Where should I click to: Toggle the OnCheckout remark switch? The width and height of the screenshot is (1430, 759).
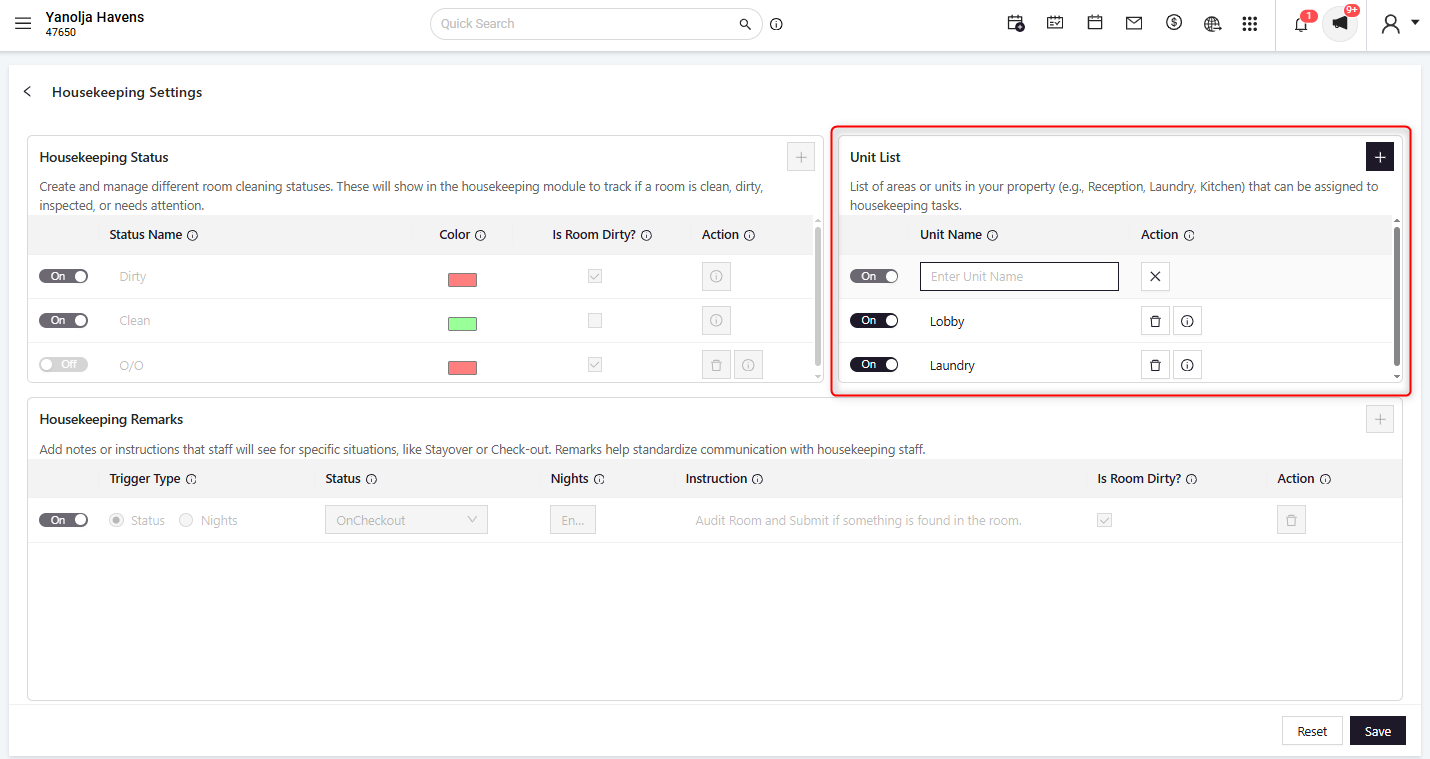pyautogui.click(x=64, y=520)
